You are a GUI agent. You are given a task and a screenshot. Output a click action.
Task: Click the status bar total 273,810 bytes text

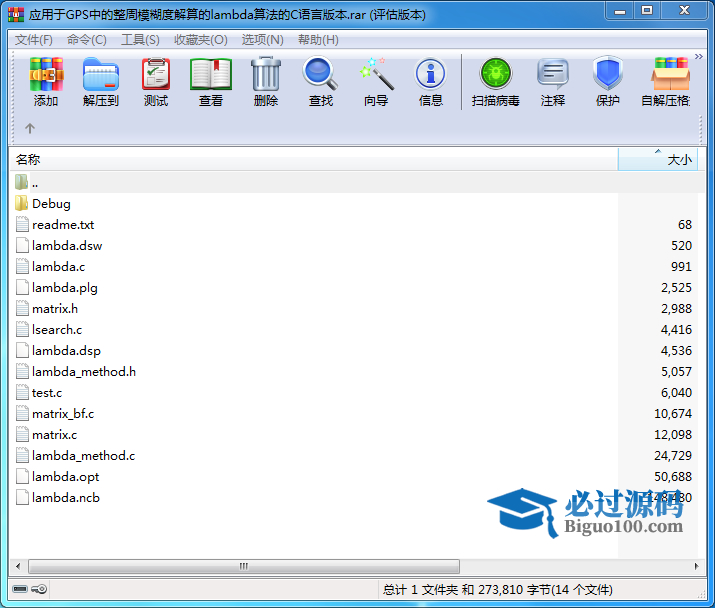497,589
